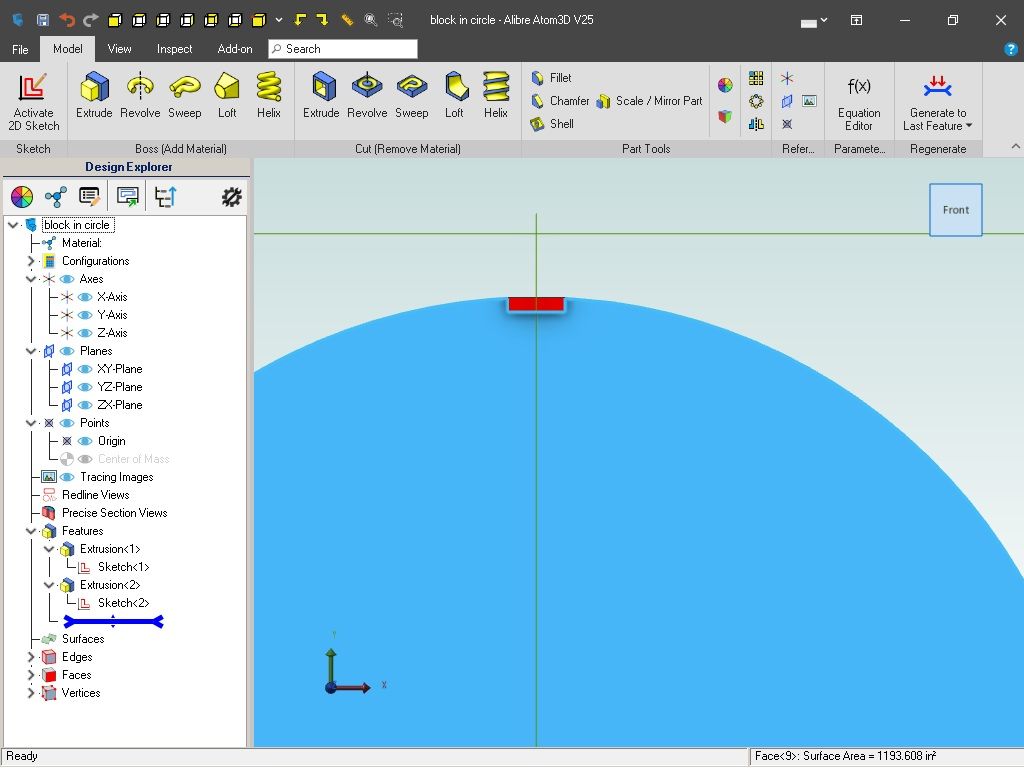
Task: Click the window-with-green-arrow icon in Design Explorer
Action: (x=127, y=197)
